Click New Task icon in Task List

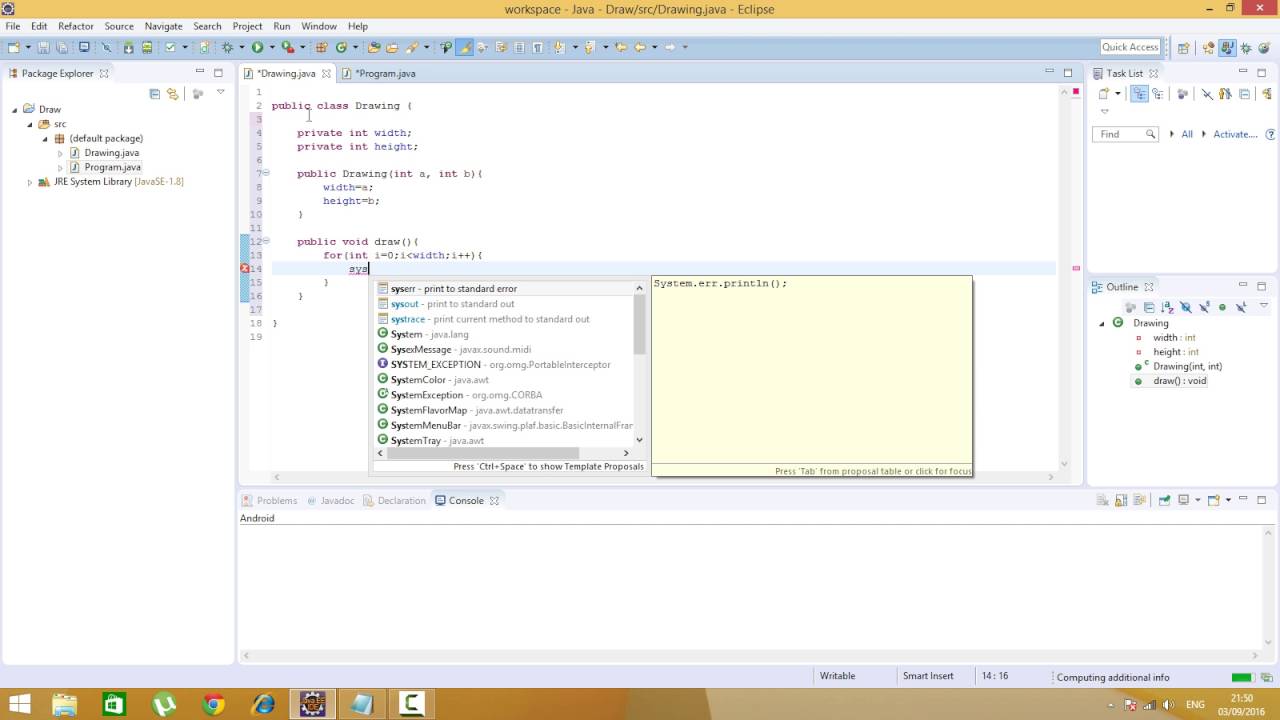(1104, 94)
